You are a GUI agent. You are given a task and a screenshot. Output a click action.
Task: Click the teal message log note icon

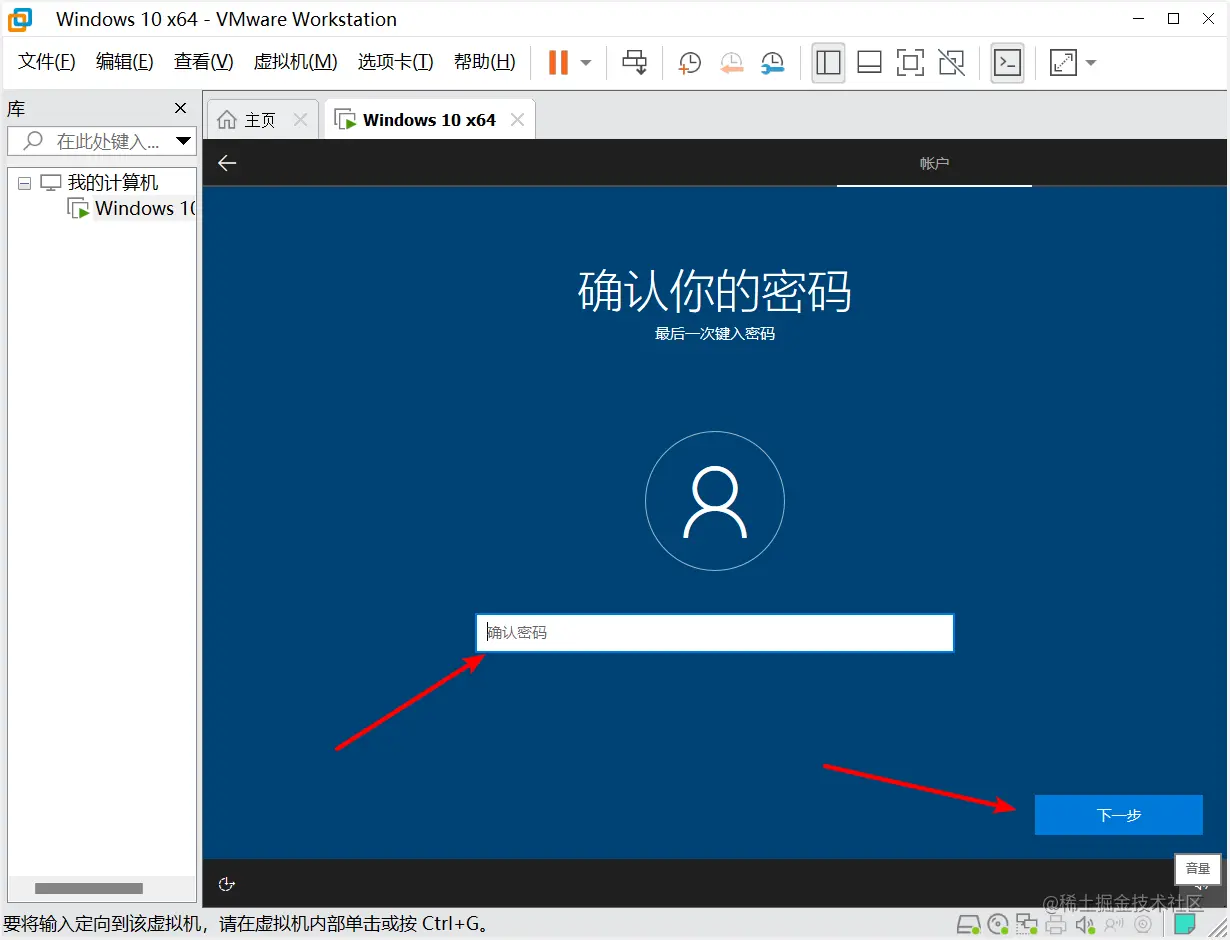(1185, 924)
